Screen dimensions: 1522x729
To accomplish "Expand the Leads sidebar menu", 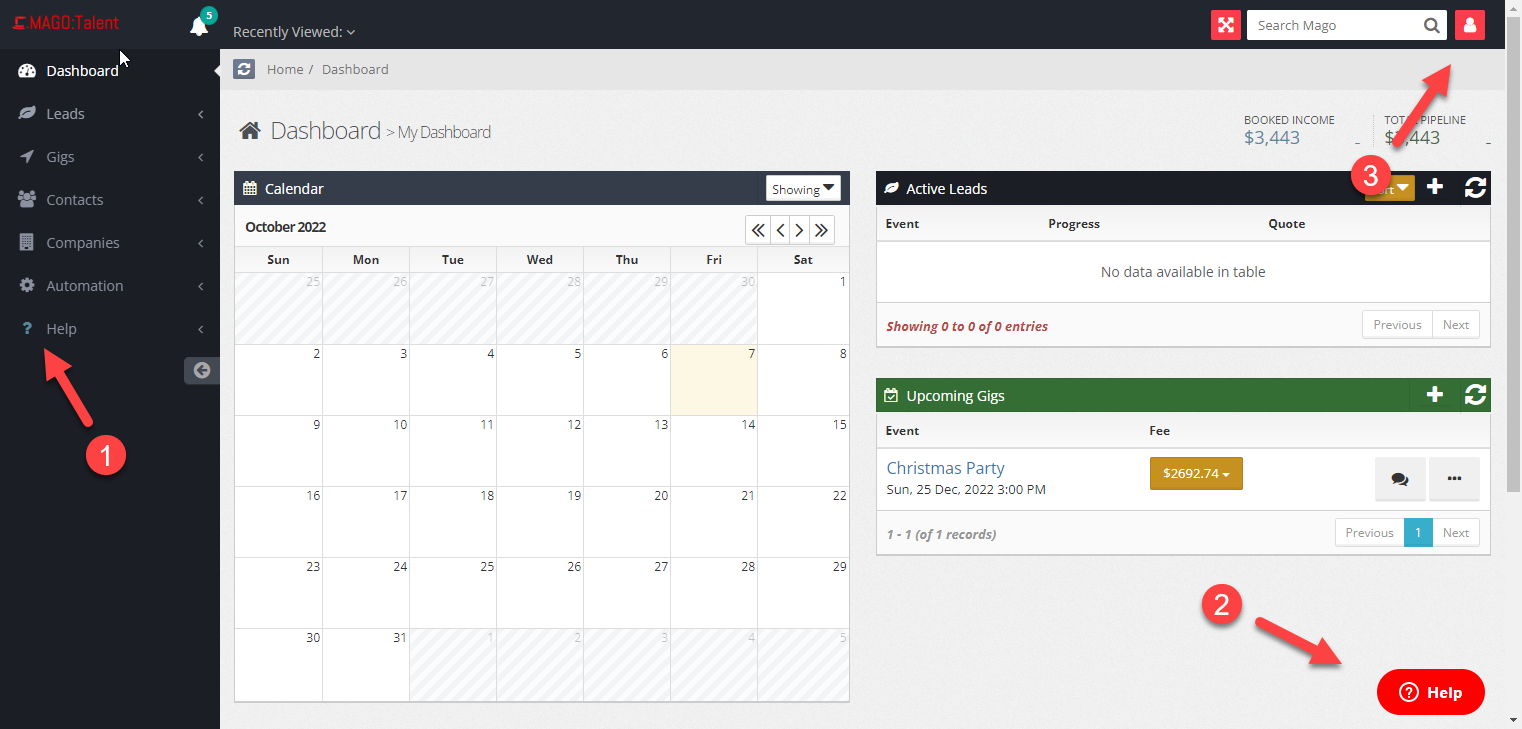I will tap(65, 114).
